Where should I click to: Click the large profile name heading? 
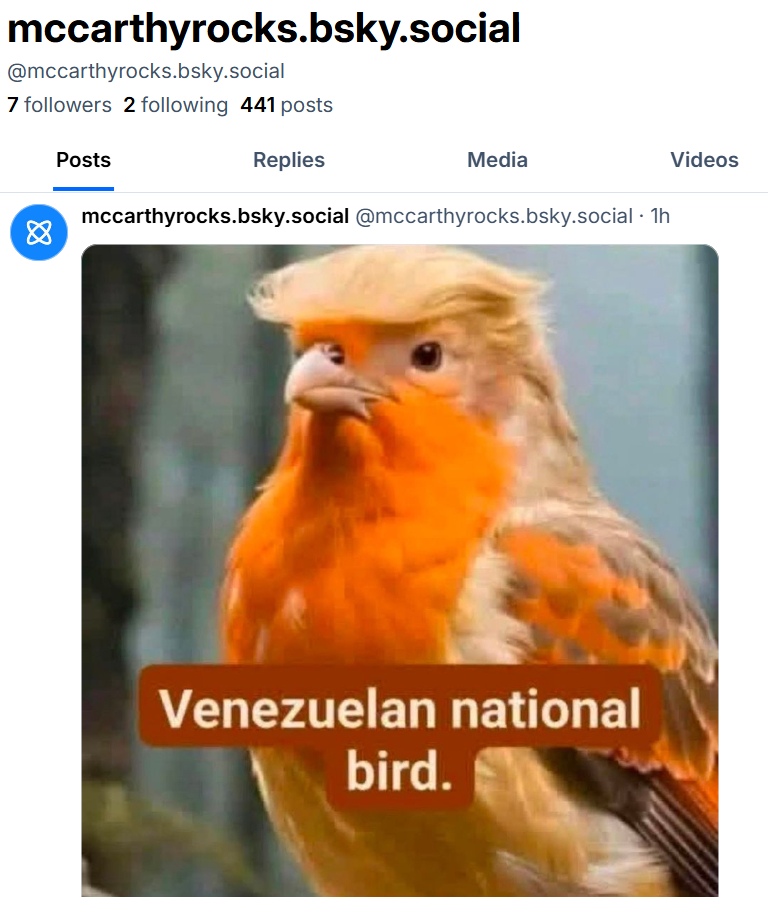click(264, 30)
